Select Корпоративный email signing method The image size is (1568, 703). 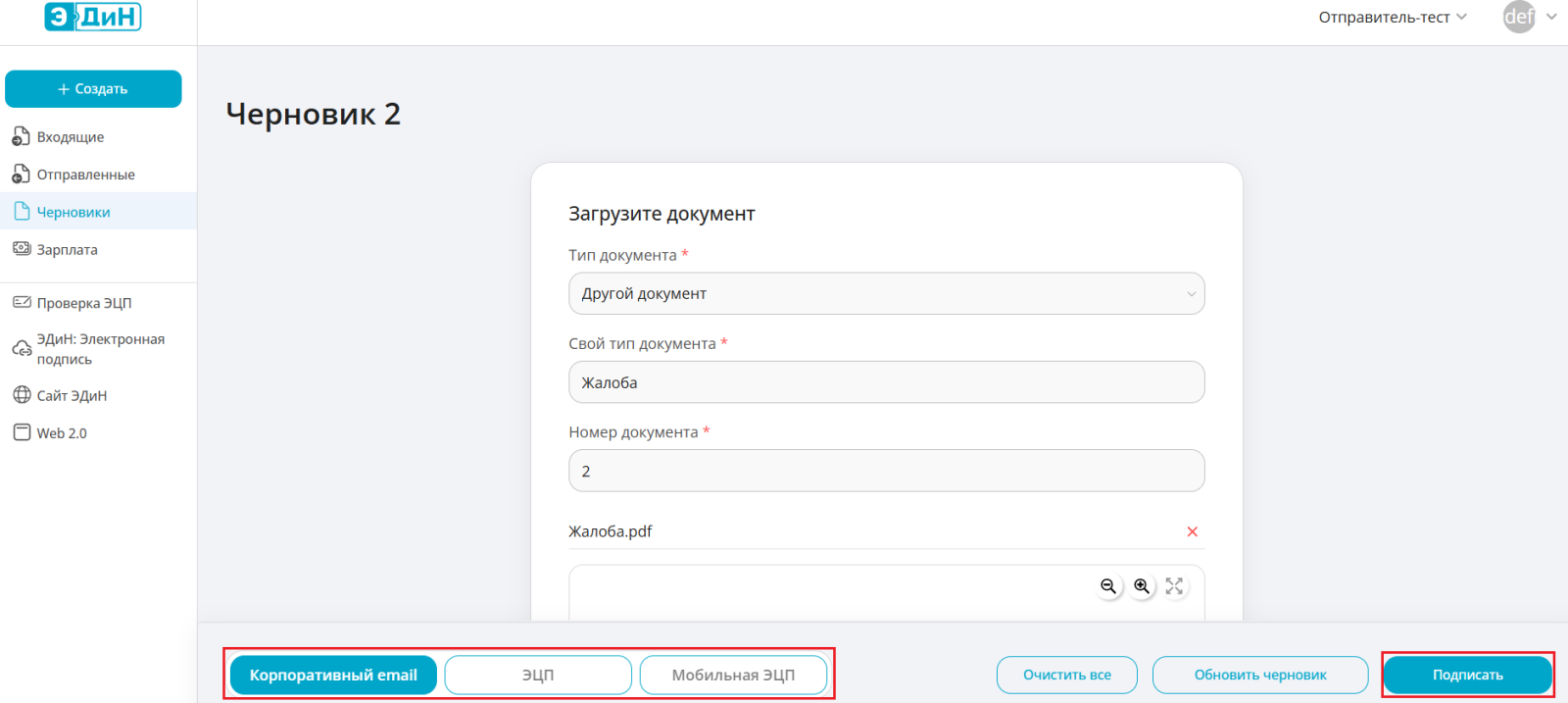click(x=333, y=675)
